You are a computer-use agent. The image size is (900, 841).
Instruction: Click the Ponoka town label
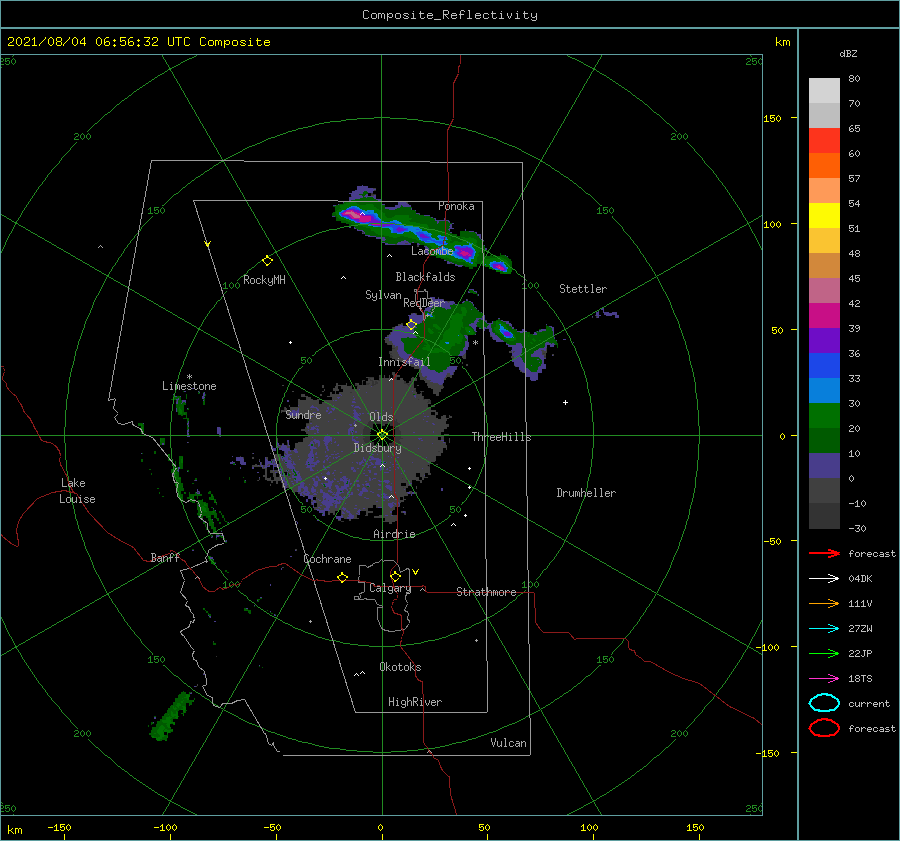456,206
